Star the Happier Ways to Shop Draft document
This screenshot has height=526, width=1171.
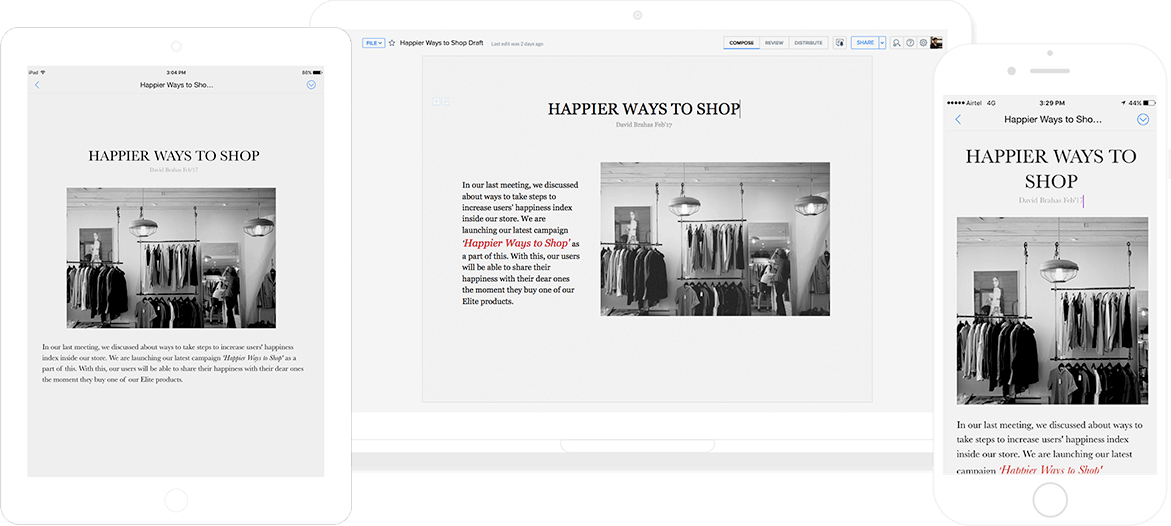392,43
